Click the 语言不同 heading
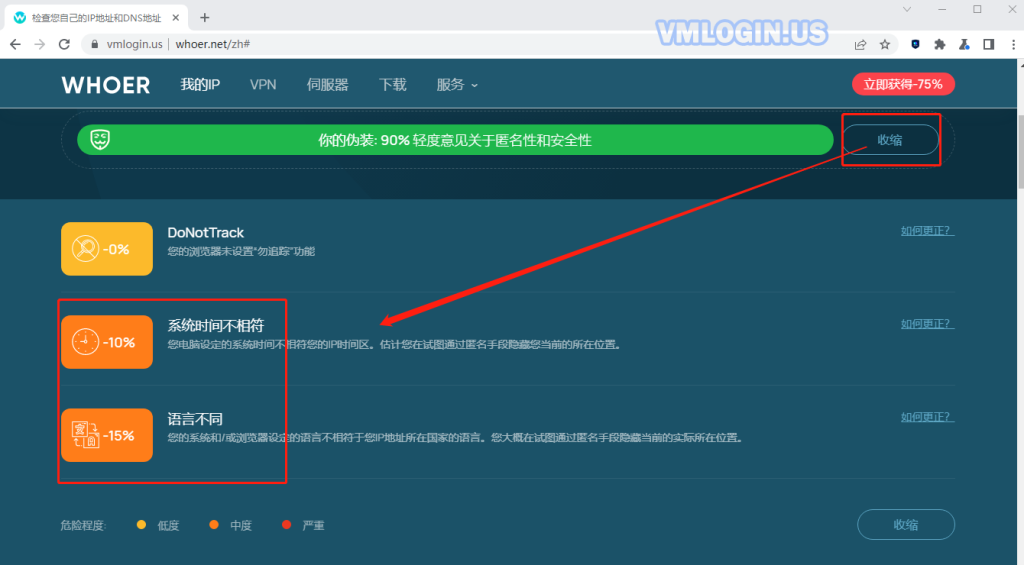 pyautogui.click(x=195, y=419)
